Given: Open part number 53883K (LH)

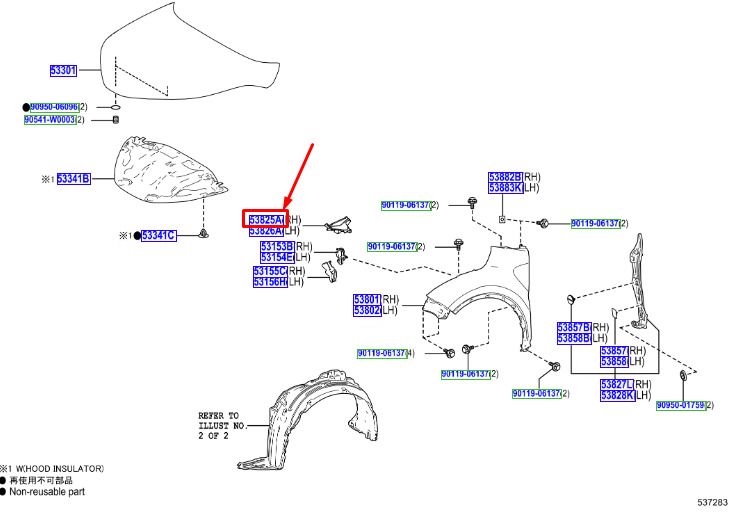Looking at the screenshot, I should tap(505, 188).
